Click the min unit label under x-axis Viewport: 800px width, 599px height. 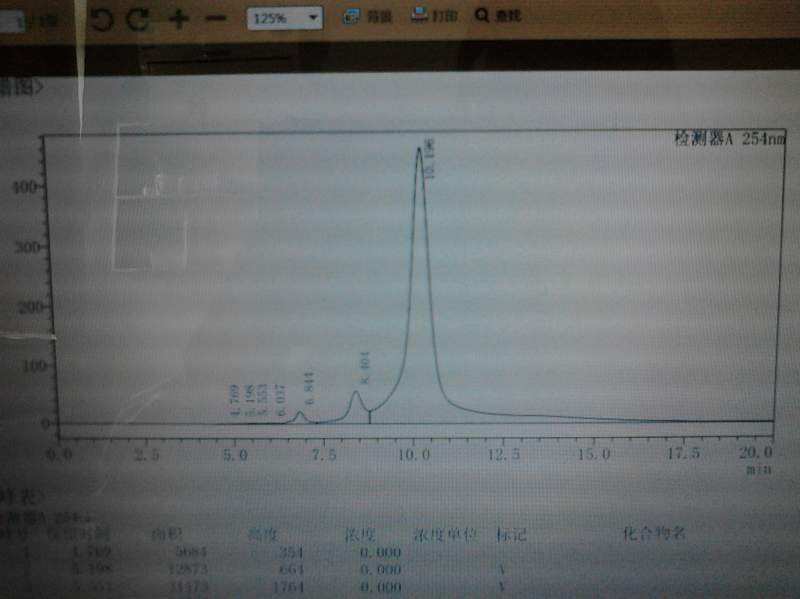pos(759,469)
